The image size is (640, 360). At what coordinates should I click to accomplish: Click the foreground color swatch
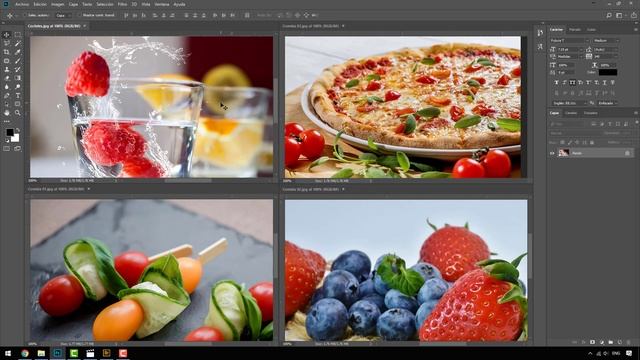(10, 132)
